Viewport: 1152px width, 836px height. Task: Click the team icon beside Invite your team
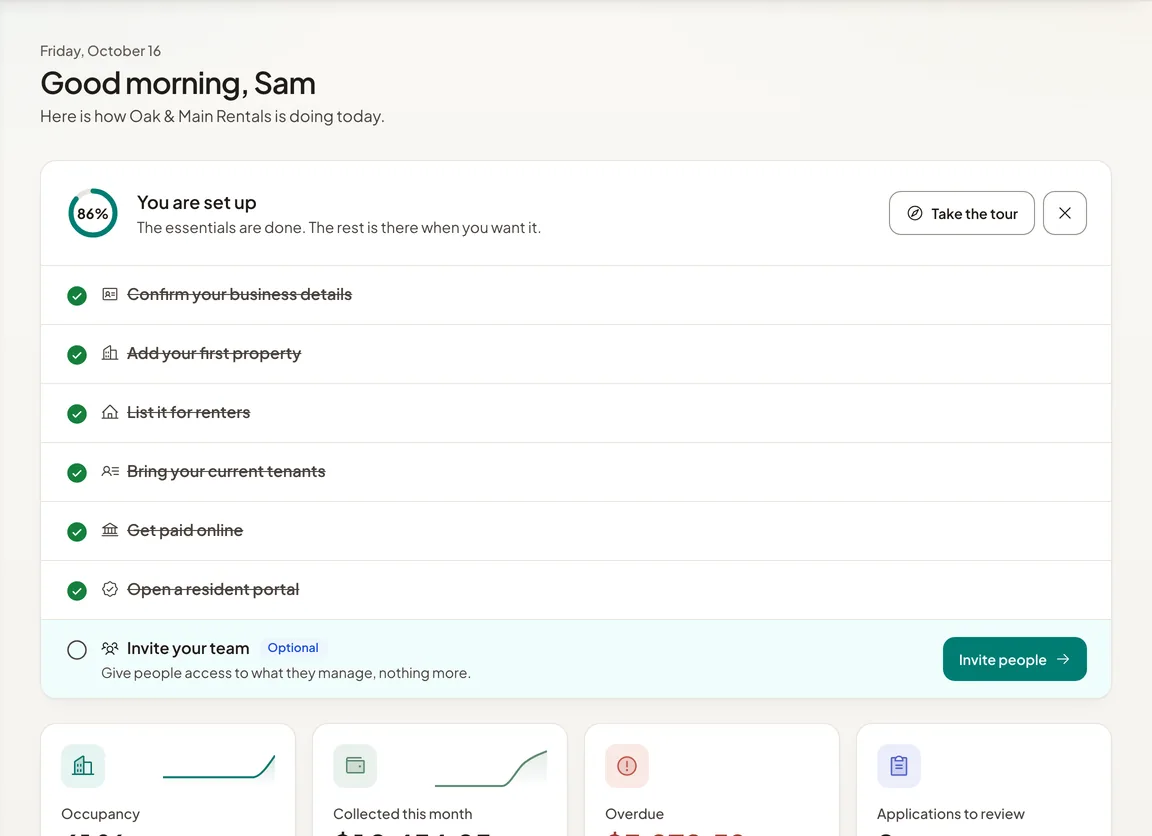(x=109, y=648)
